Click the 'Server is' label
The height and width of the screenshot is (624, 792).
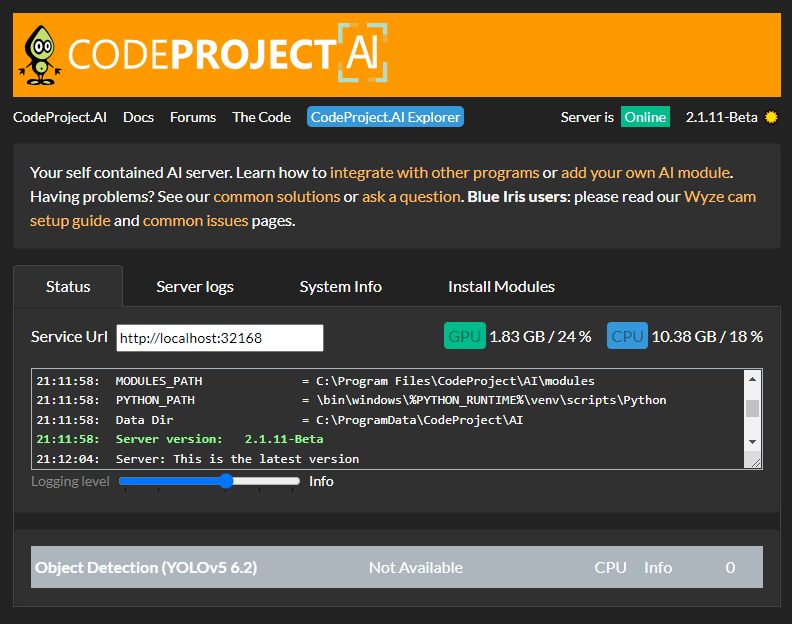tap(587, 117)
